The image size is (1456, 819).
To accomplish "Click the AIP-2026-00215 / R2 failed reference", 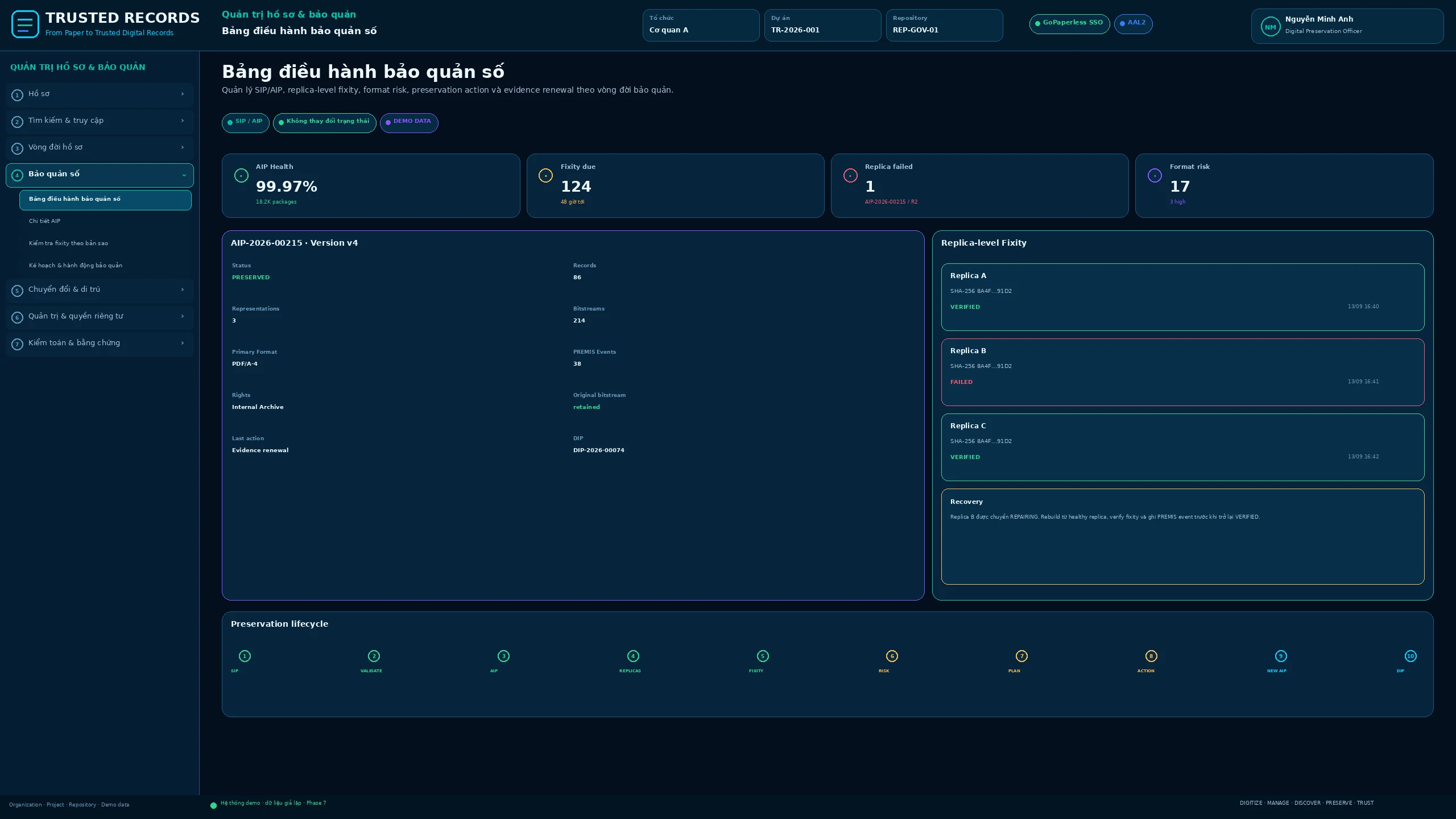I will [891, 202].
